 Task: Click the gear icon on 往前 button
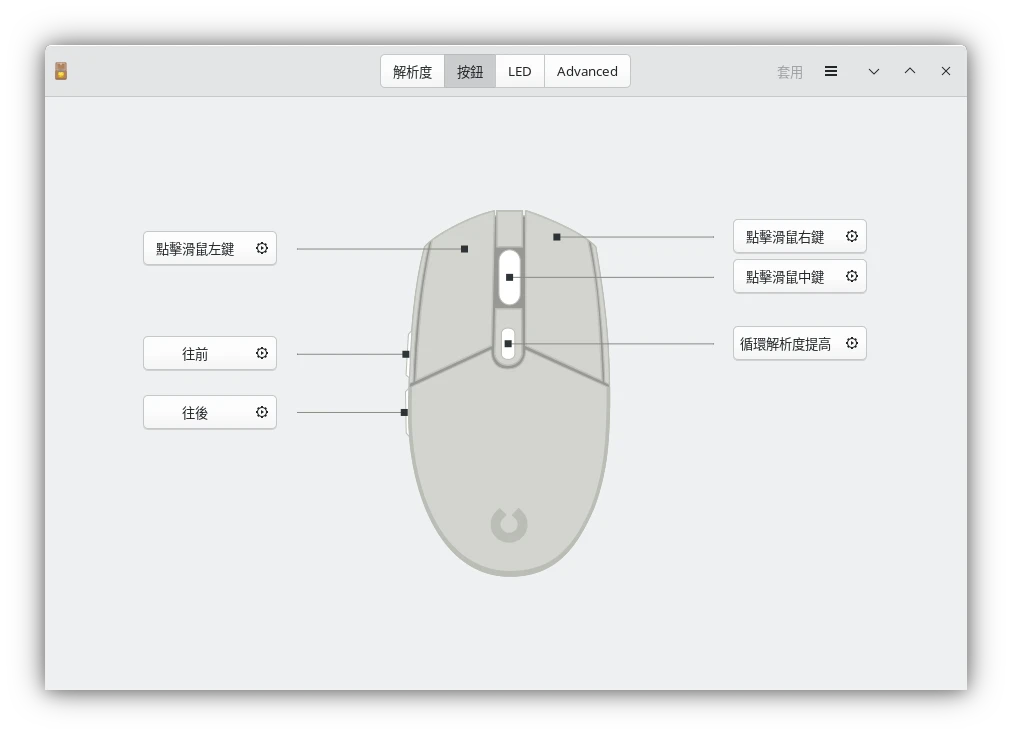[262, 353]
